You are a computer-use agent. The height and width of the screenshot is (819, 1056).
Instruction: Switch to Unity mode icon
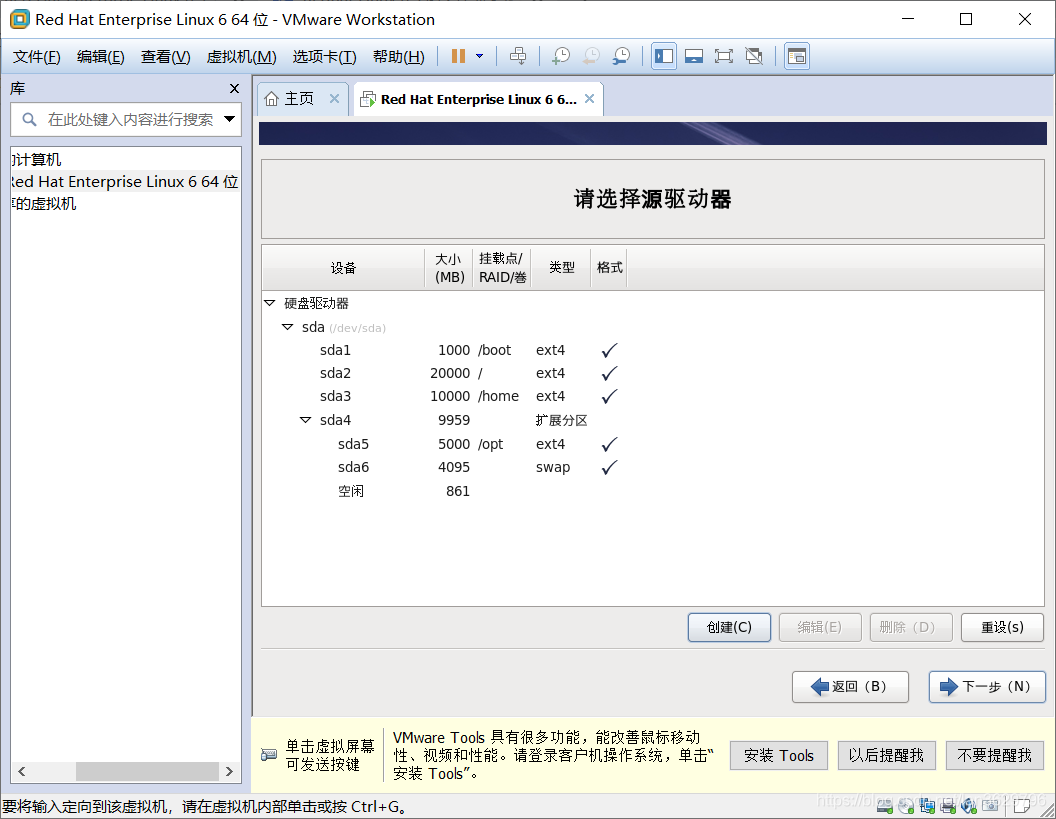click(754, 56)
